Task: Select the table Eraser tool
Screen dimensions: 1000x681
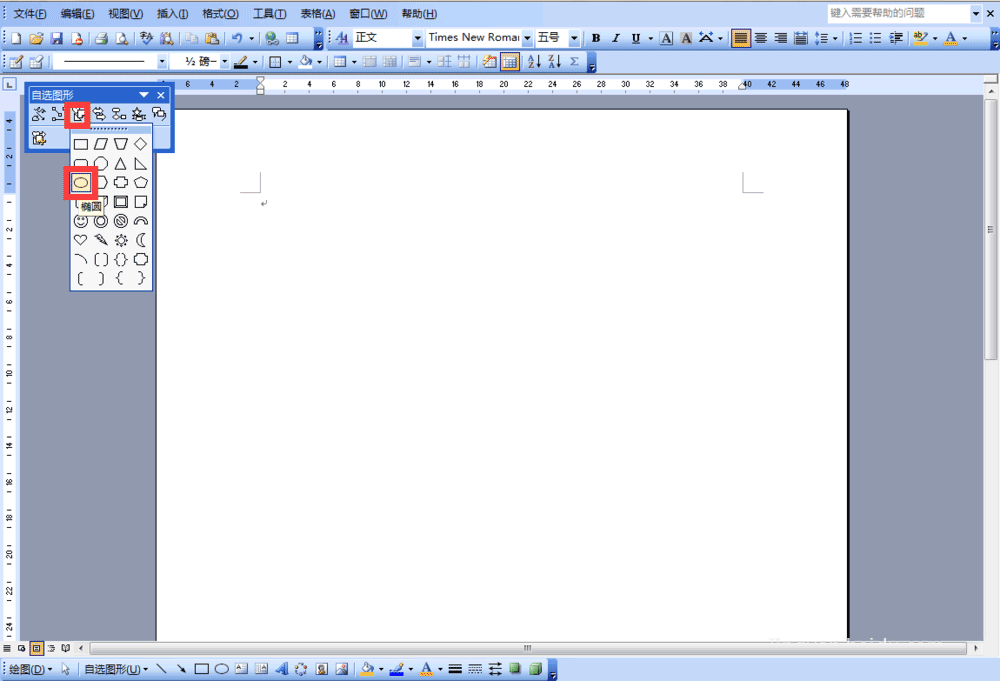Action: [36, 62]
